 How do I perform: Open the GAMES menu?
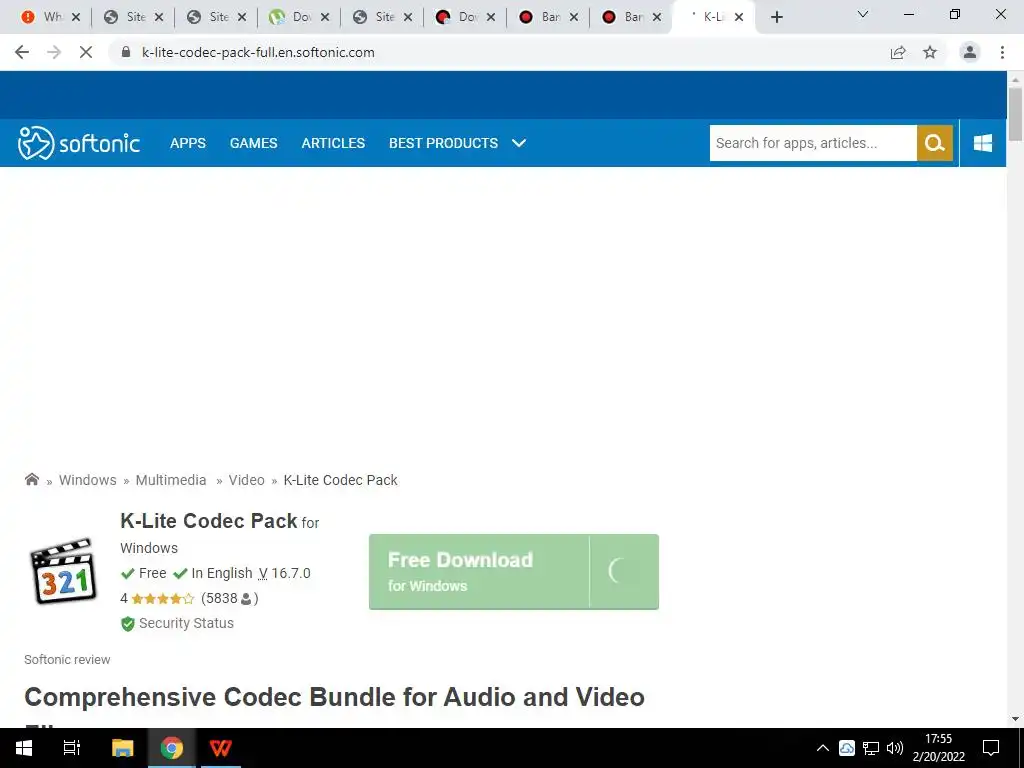pyautogui.click(x=253, y=143)
